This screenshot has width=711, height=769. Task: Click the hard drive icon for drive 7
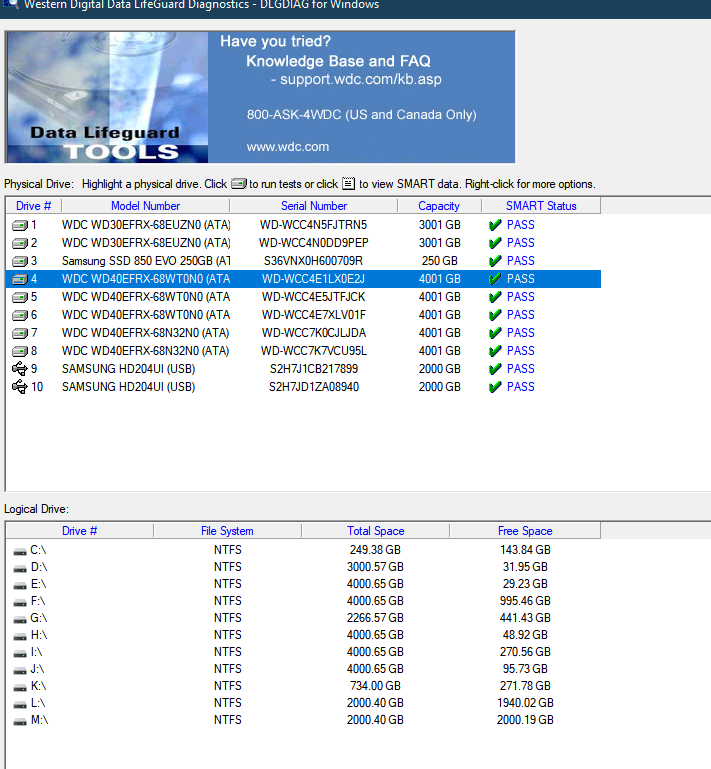tap(20, 333)
